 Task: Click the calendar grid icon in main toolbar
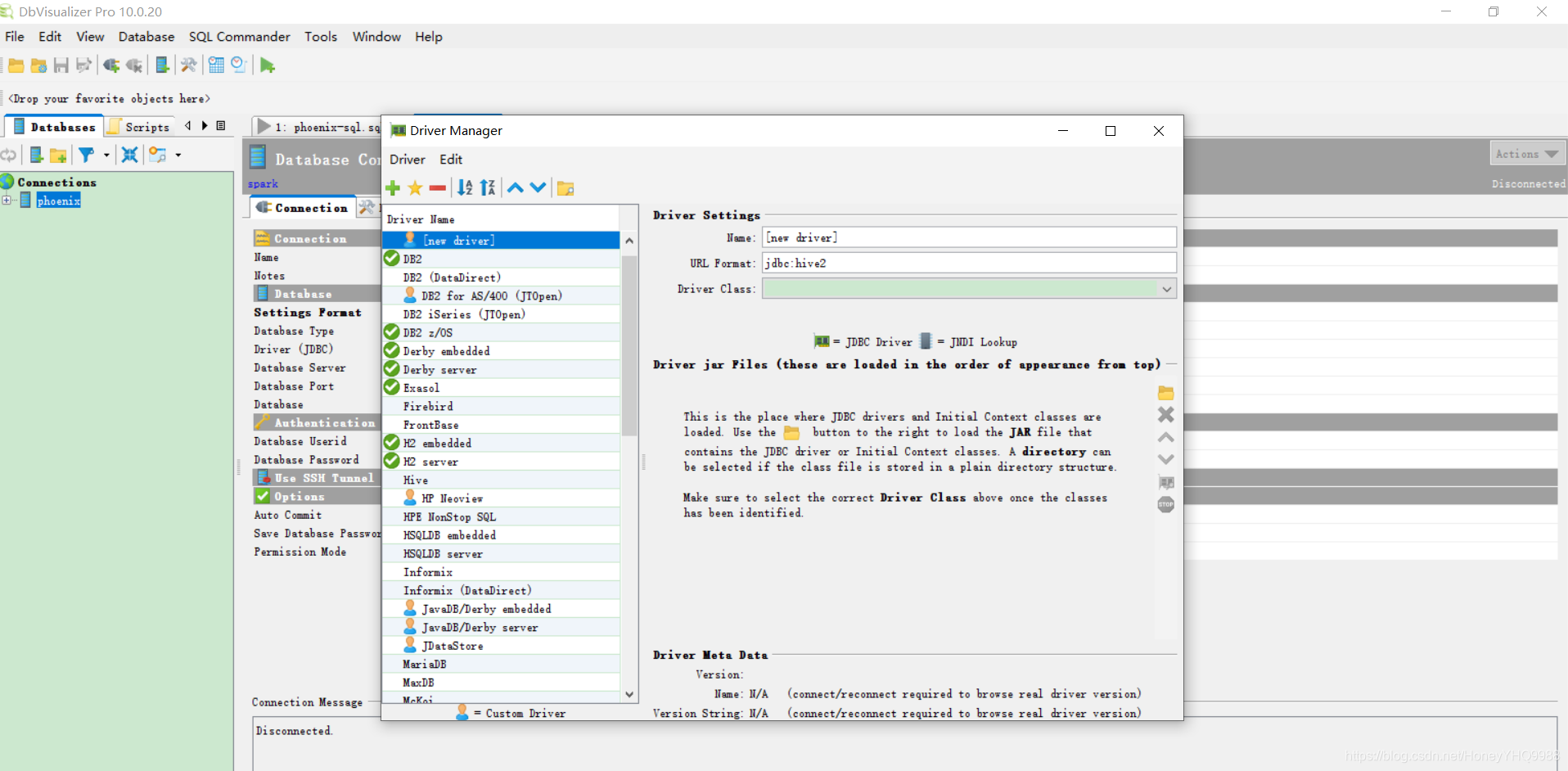click(216, 65)
